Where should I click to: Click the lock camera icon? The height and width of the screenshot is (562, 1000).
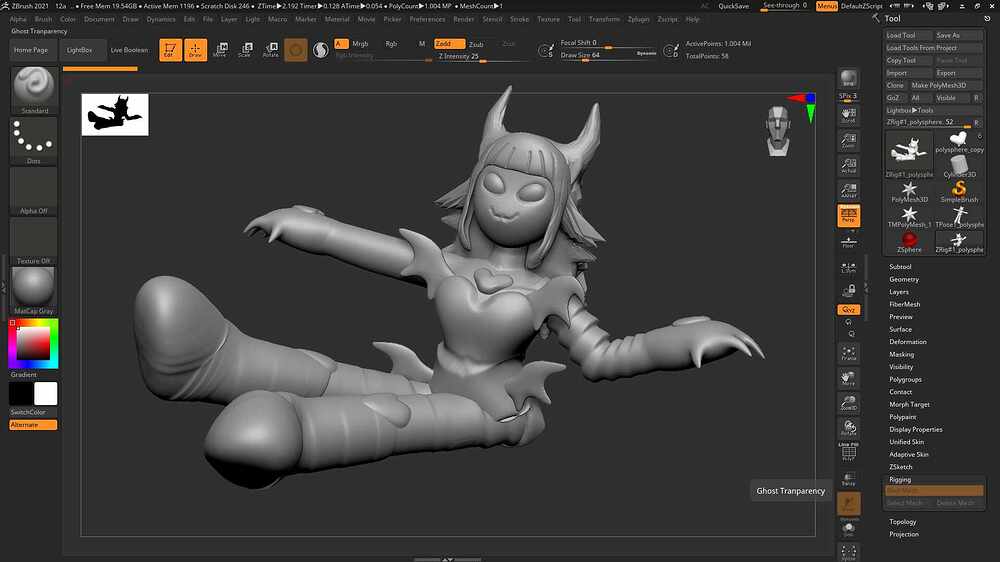(x=848, y=292)
